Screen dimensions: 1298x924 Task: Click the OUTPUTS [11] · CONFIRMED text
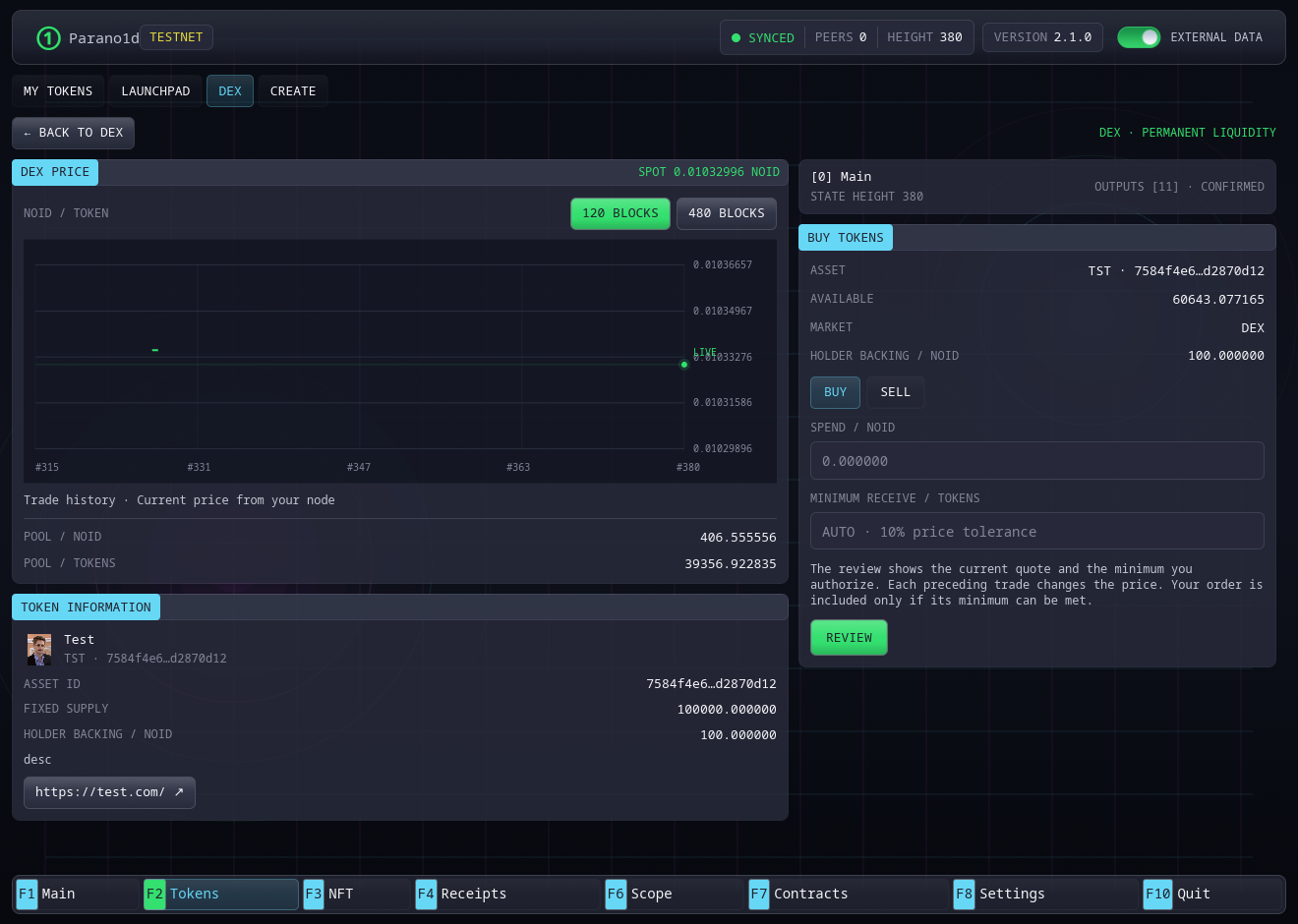(x=1179, y=187)
